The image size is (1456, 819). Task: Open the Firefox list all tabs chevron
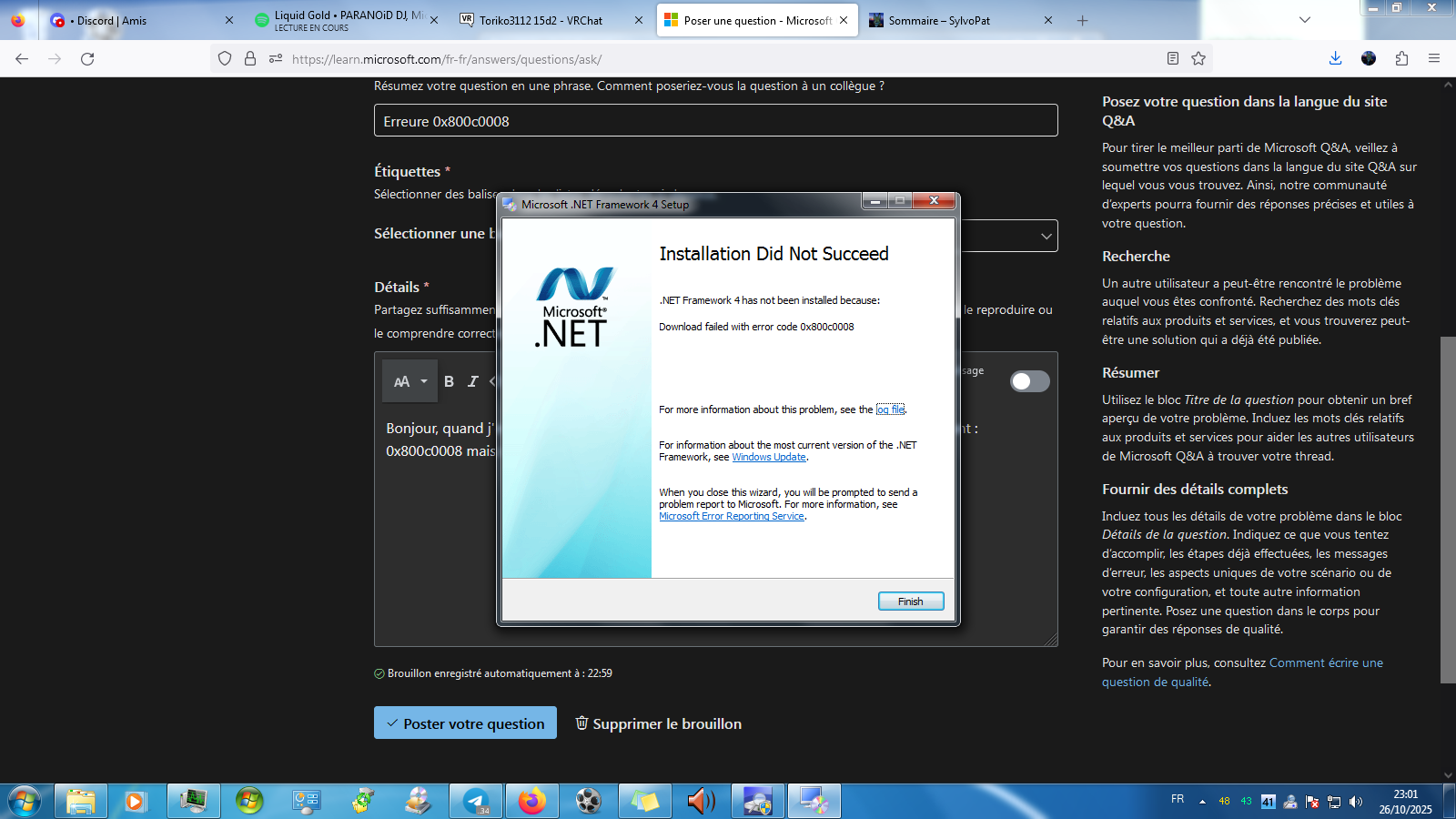1305,20
